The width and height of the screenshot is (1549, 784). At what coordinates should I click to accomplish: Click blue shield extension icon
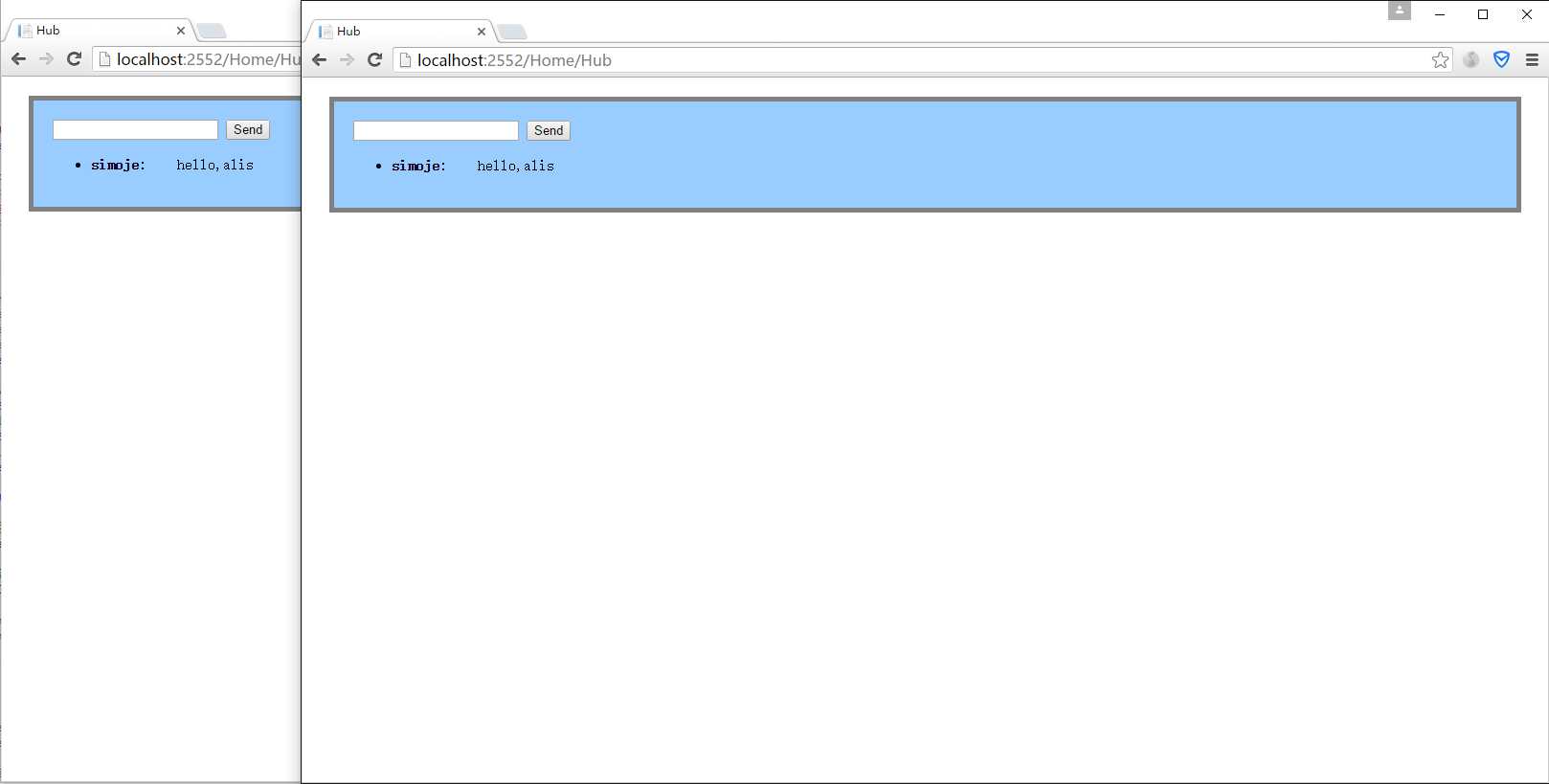click(x=1501, y=60)
